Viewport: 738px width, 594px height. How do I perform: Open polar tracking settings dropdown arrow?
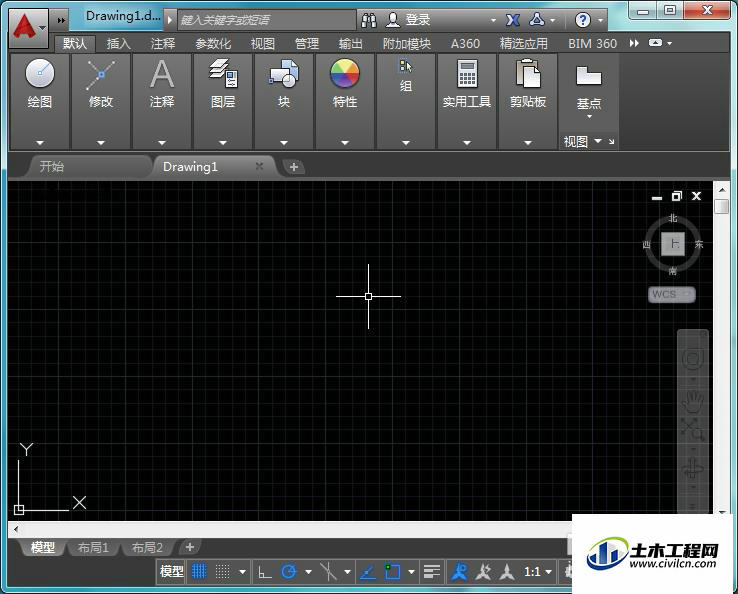click(308, 572)
